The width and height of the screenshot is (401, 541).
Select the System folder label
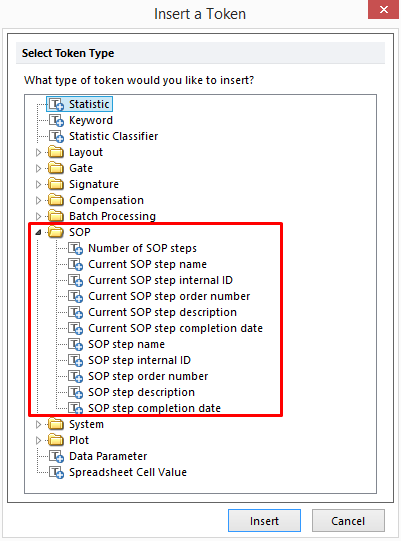tap(86, 424)
